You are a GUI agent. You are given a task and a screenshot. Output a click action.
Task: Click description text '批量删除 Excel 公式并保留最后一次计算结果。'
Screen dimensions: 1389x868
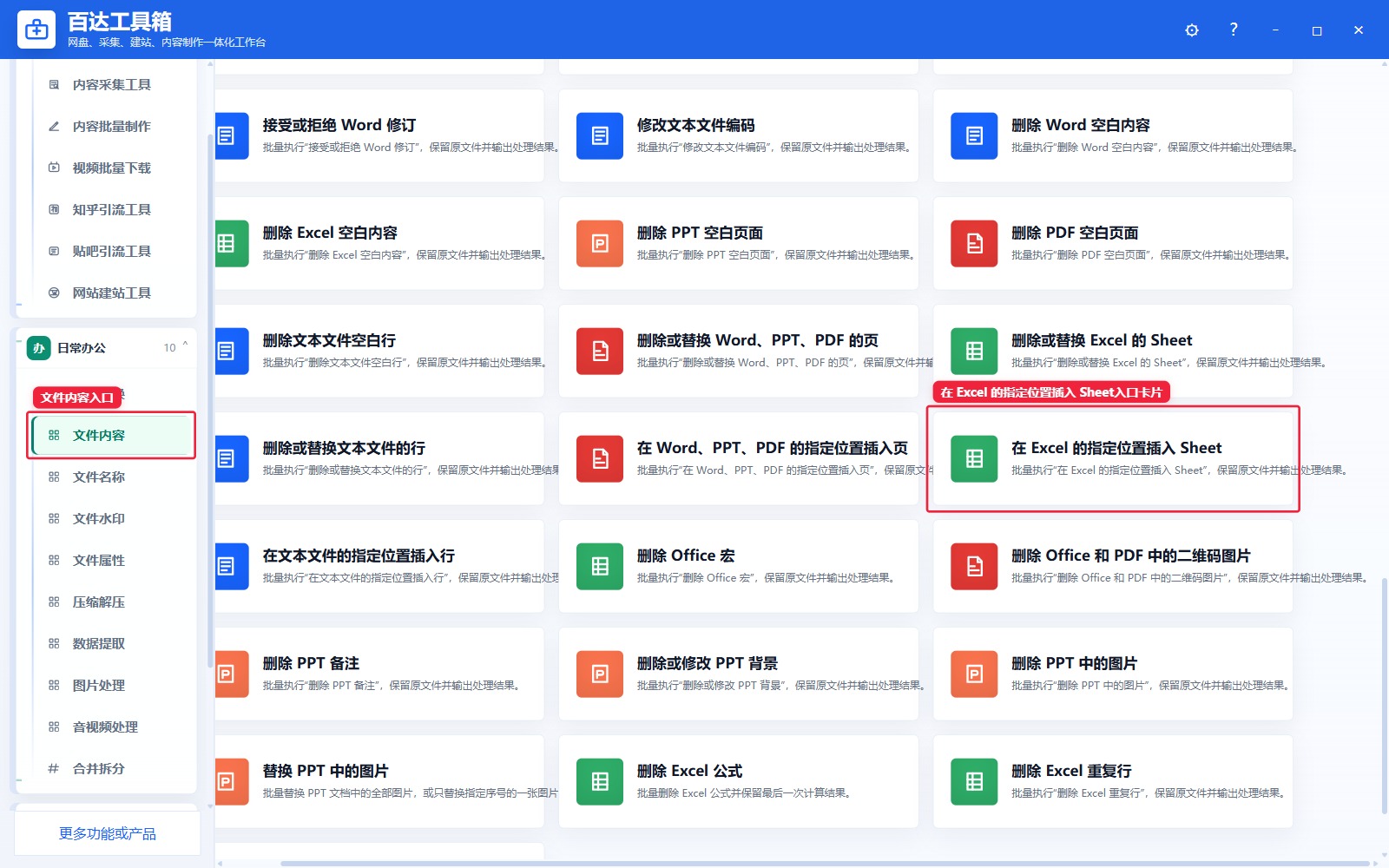pos(744,793)
